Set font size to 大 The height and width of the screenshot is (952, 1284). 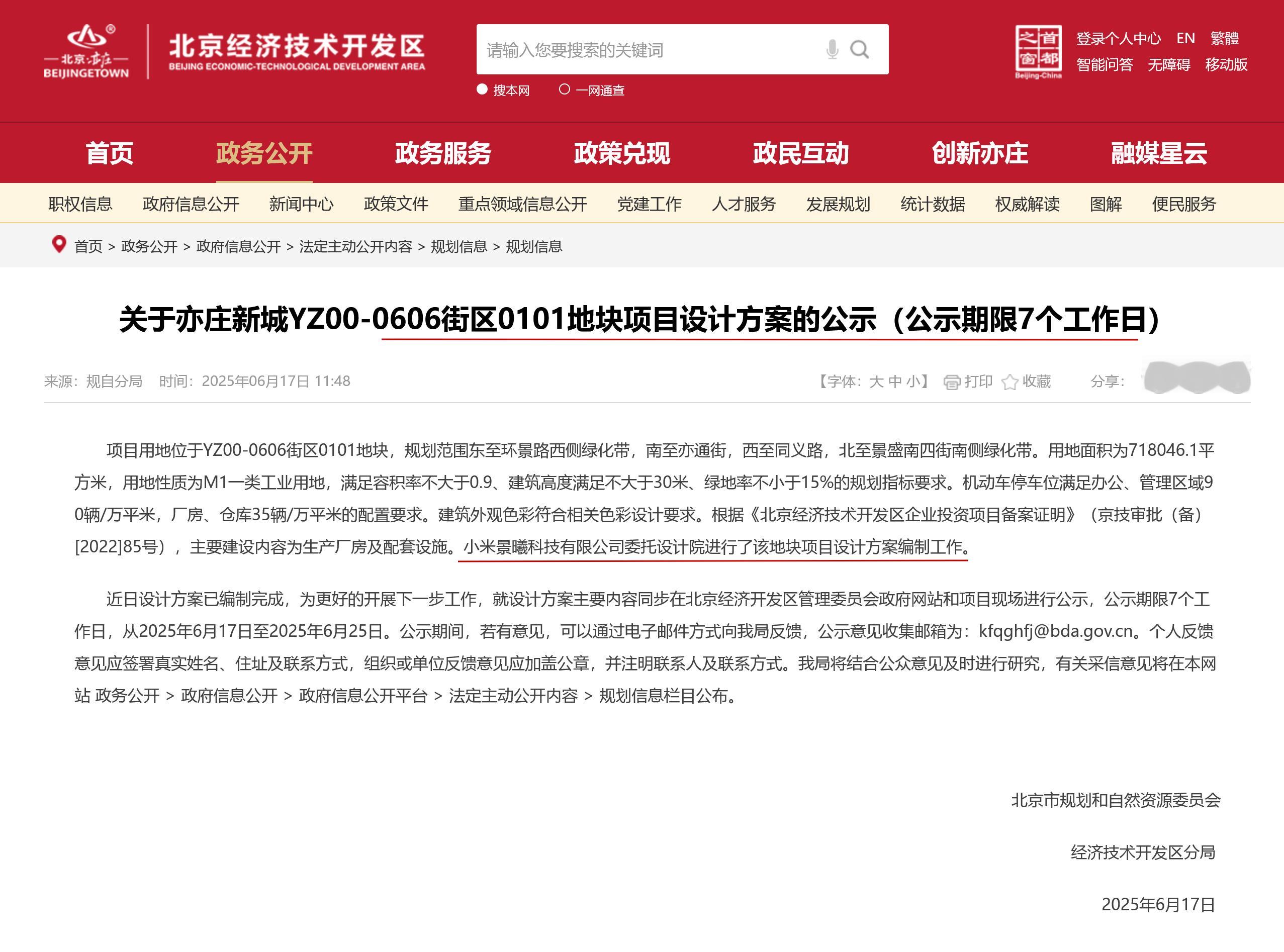coord(876,382)
